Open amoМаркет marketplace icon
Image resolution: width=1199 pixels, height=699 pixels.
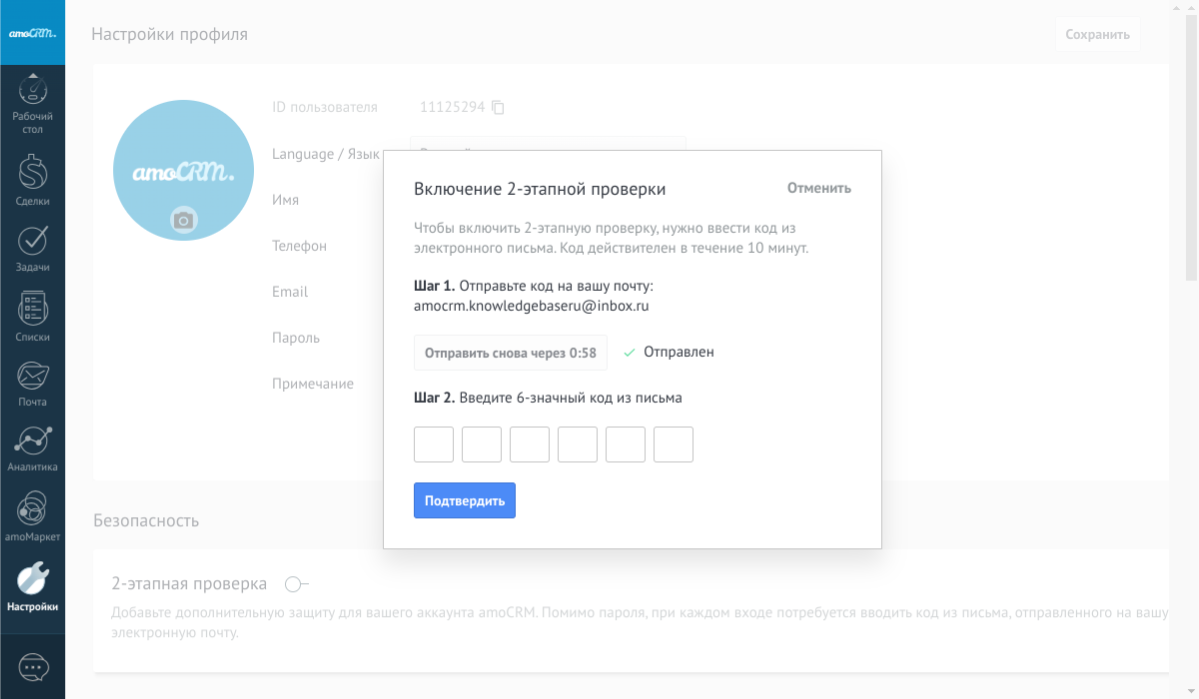32,508
